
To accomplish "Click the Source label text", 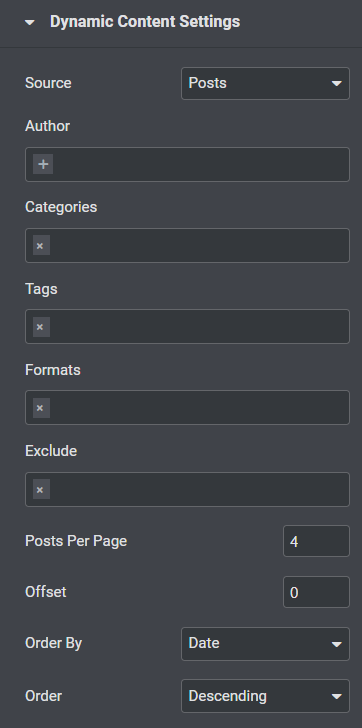I will point(48,83).
